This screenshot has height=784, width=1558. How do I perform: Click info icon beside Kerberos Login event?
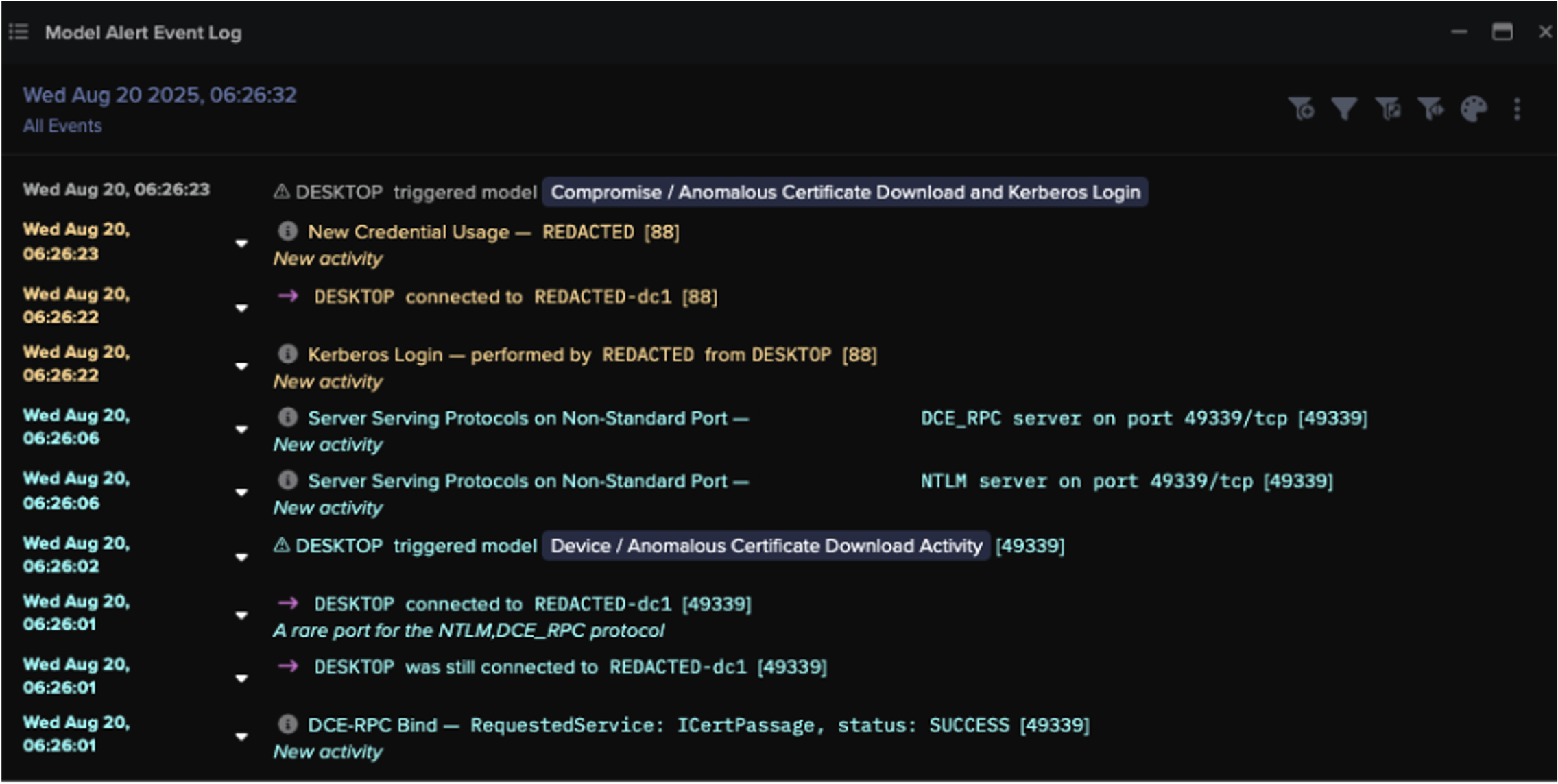coord(288,354)
